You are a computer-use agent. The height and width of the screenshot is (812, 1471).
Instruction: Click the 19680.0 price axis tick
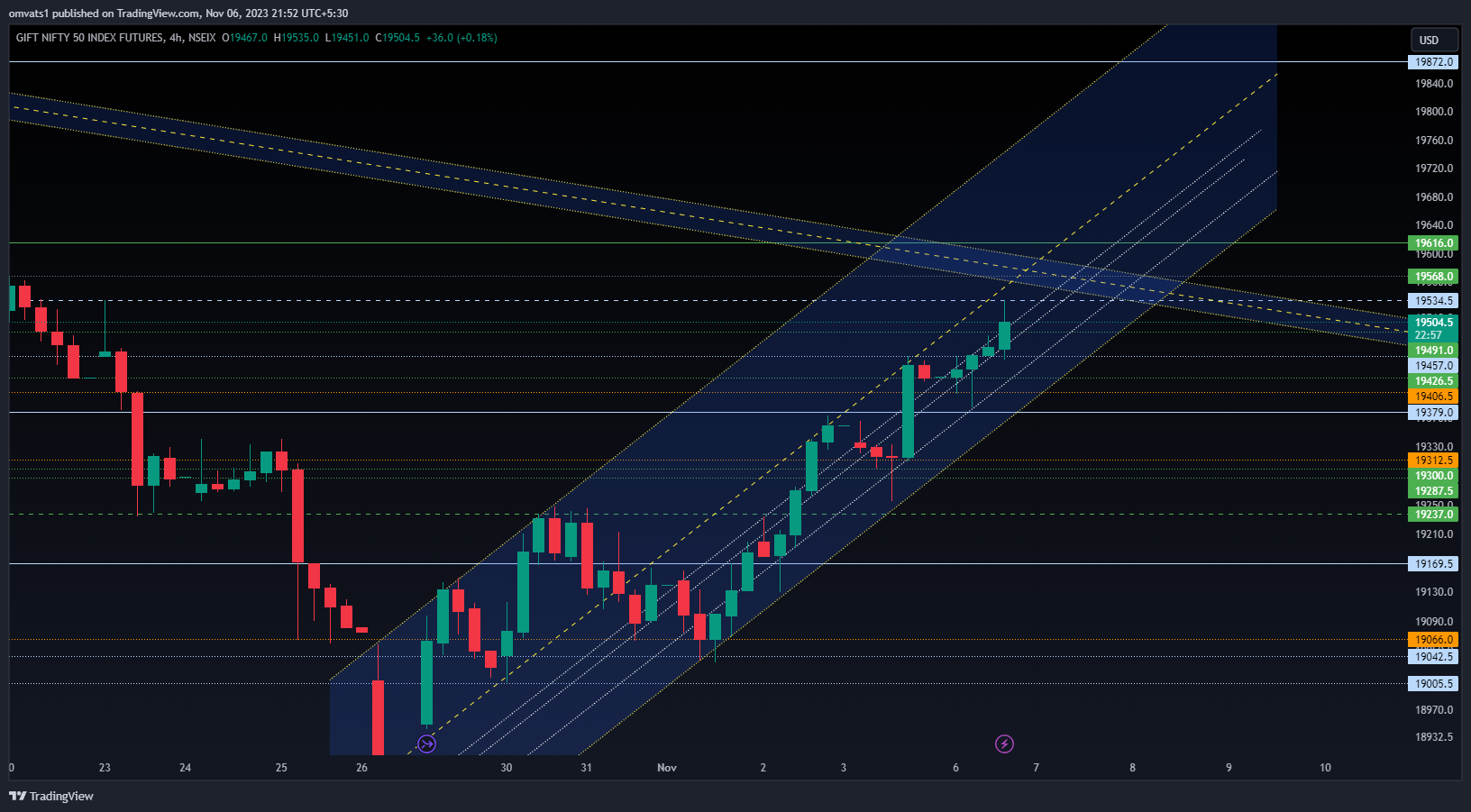[x=1434, y=197]
